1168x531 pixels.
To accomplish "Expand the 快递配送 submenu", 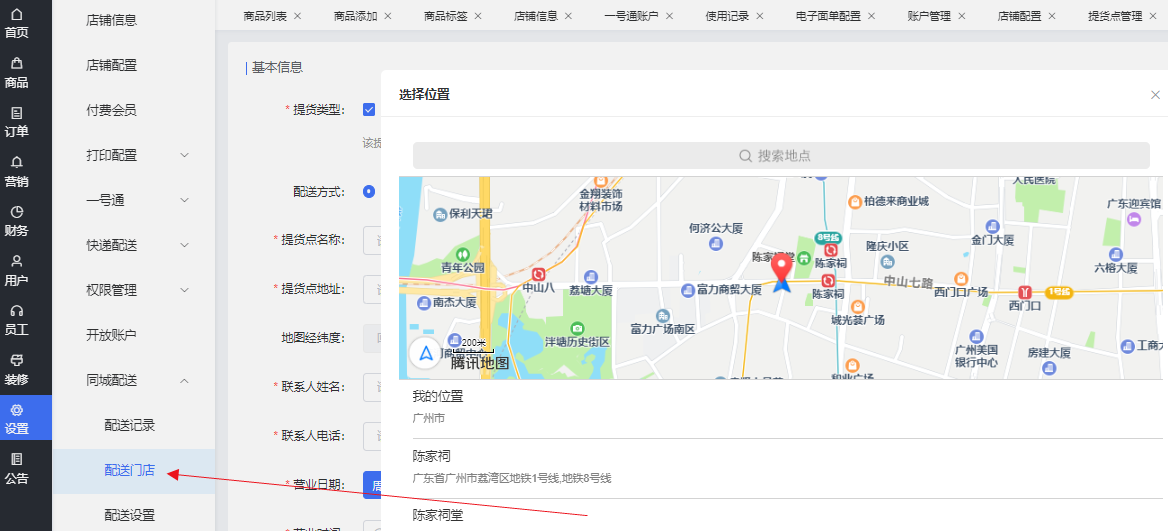I will [x=184, y=245].
